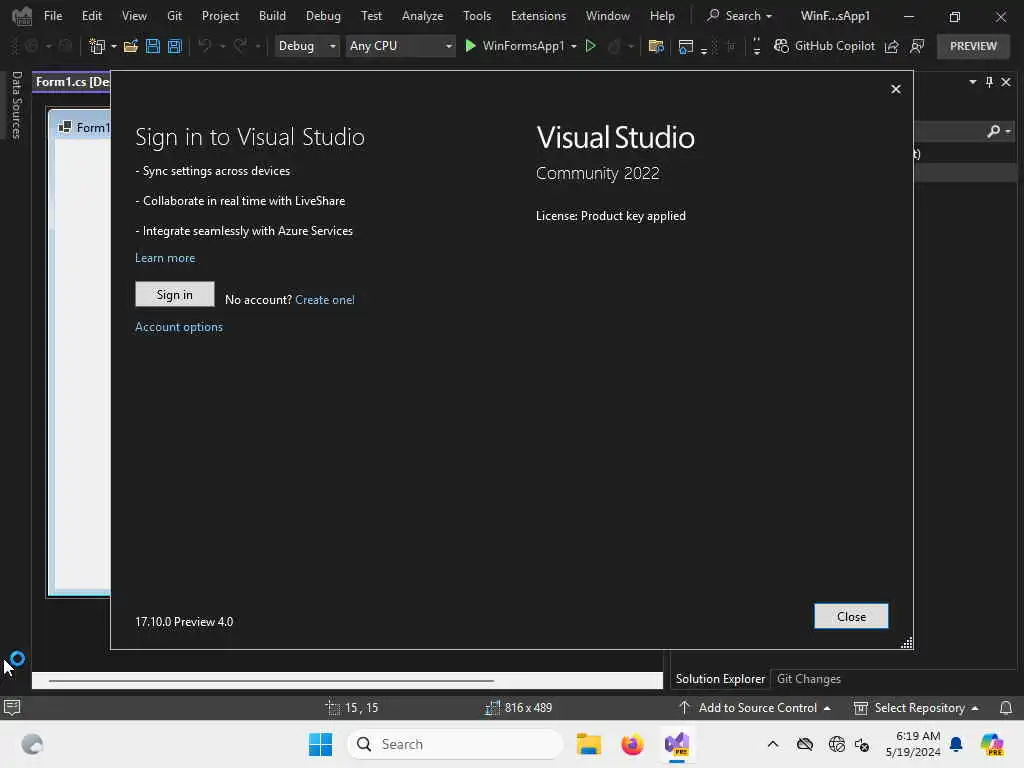Select the Form1.cs design tab
The width and height of the screenshot is (1024, 768).
[x=72, y=82]
